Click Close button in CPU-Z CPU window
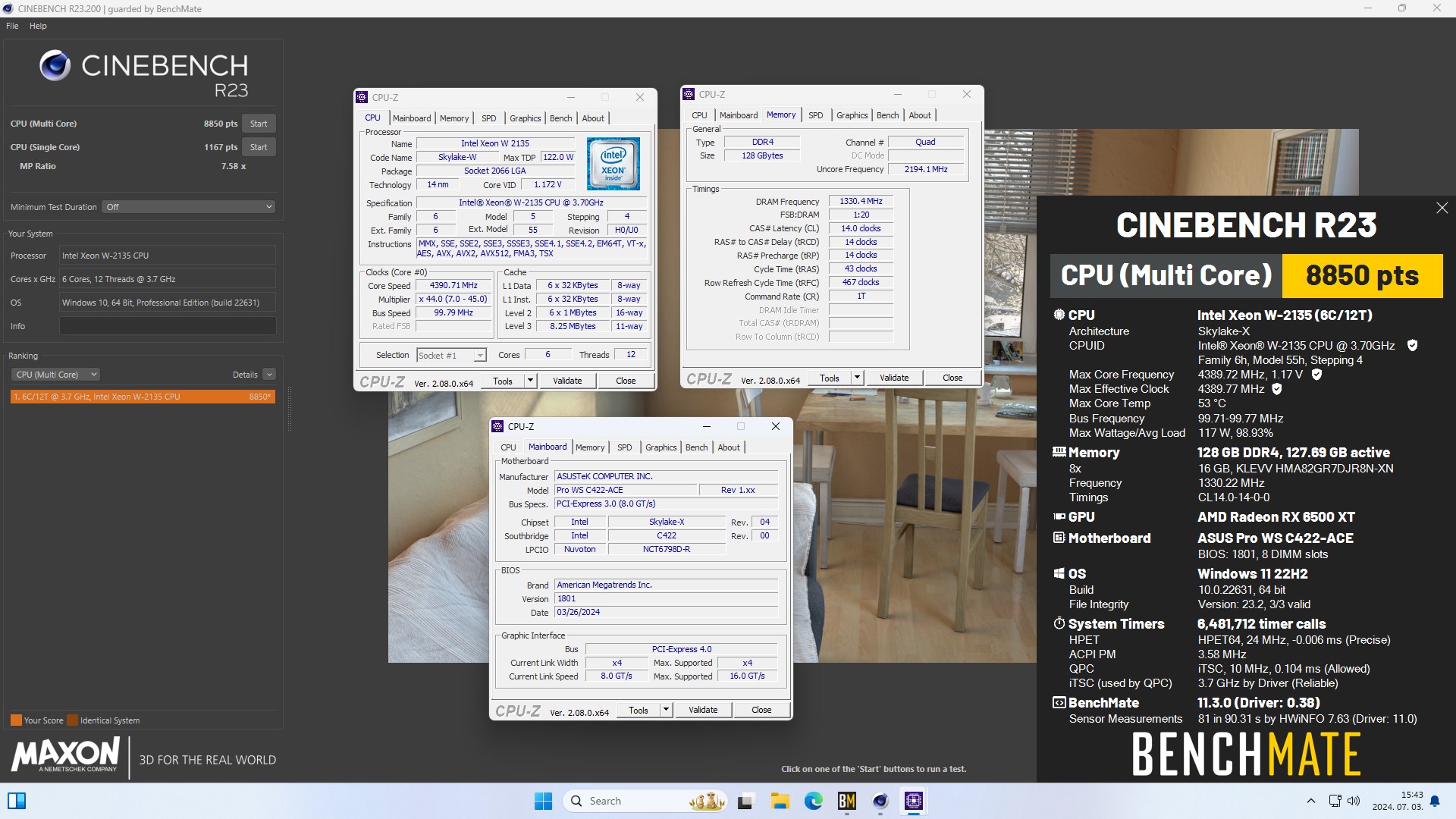The height and width of the screenshot is (819, 1456). pyautogui.click(x=626, y=381)
